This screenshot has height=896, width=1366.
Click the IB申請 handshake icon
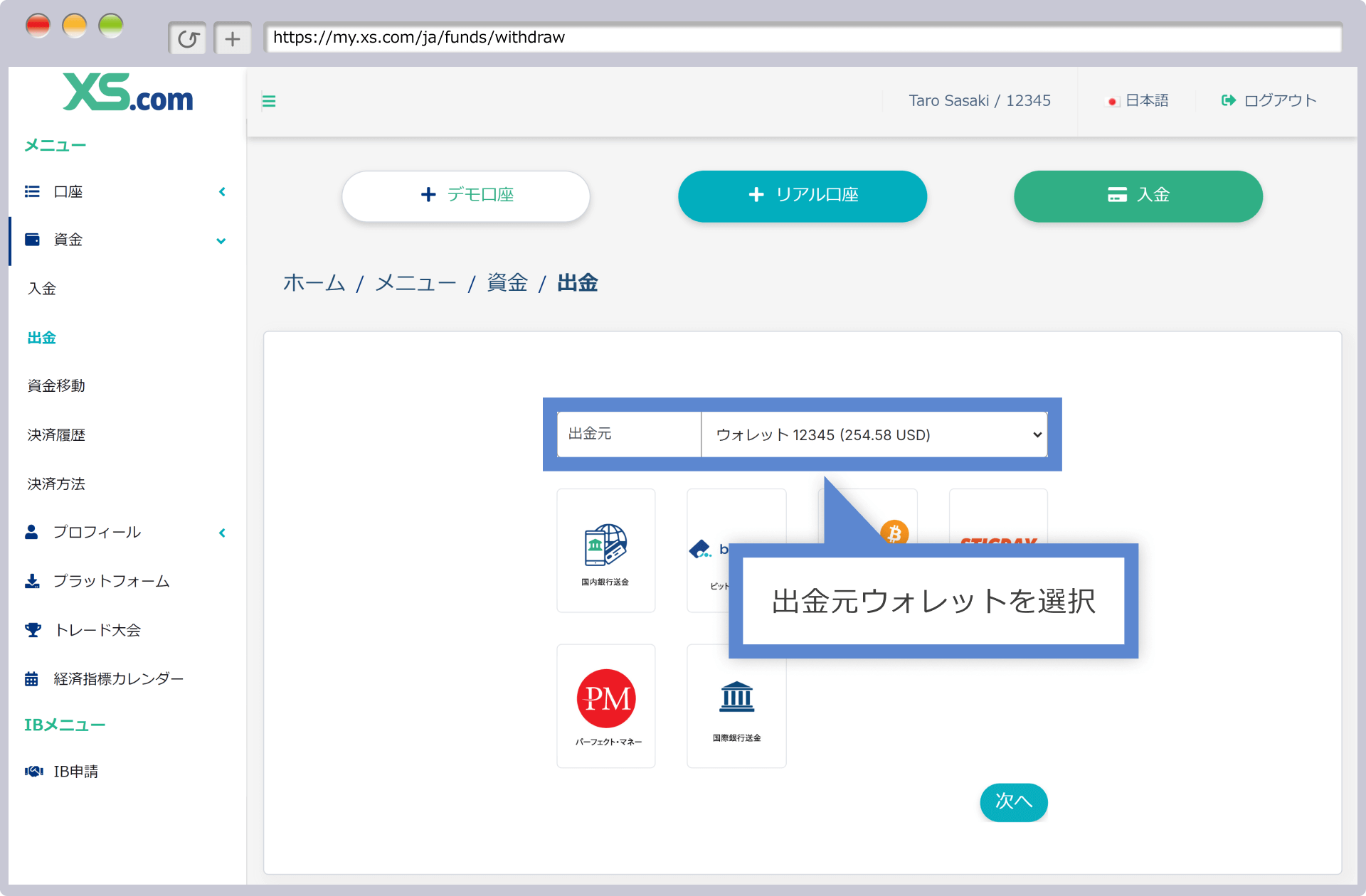click(x=34, y=772)
